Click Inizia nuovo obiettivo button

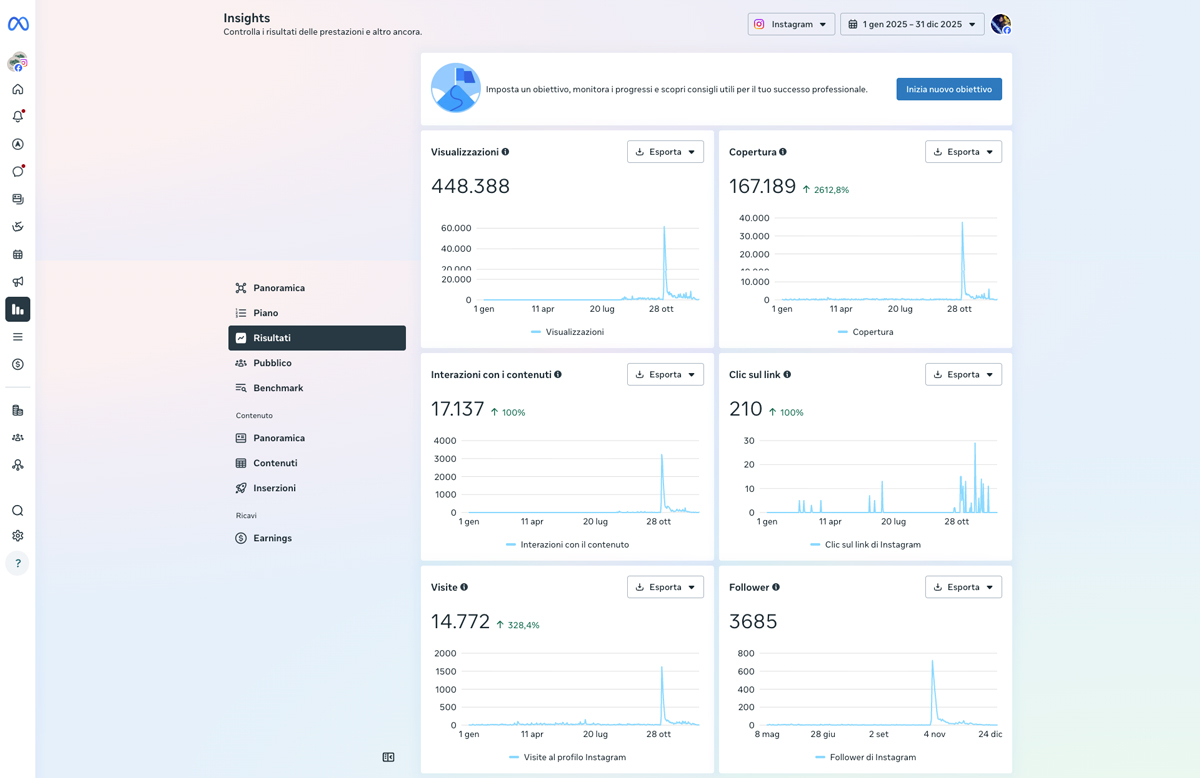click(x=949, y=89)
